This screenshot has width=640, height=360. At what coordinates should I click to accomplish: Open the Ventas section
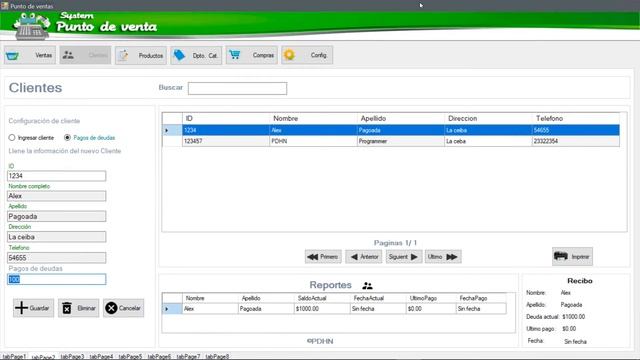point(30,55)
